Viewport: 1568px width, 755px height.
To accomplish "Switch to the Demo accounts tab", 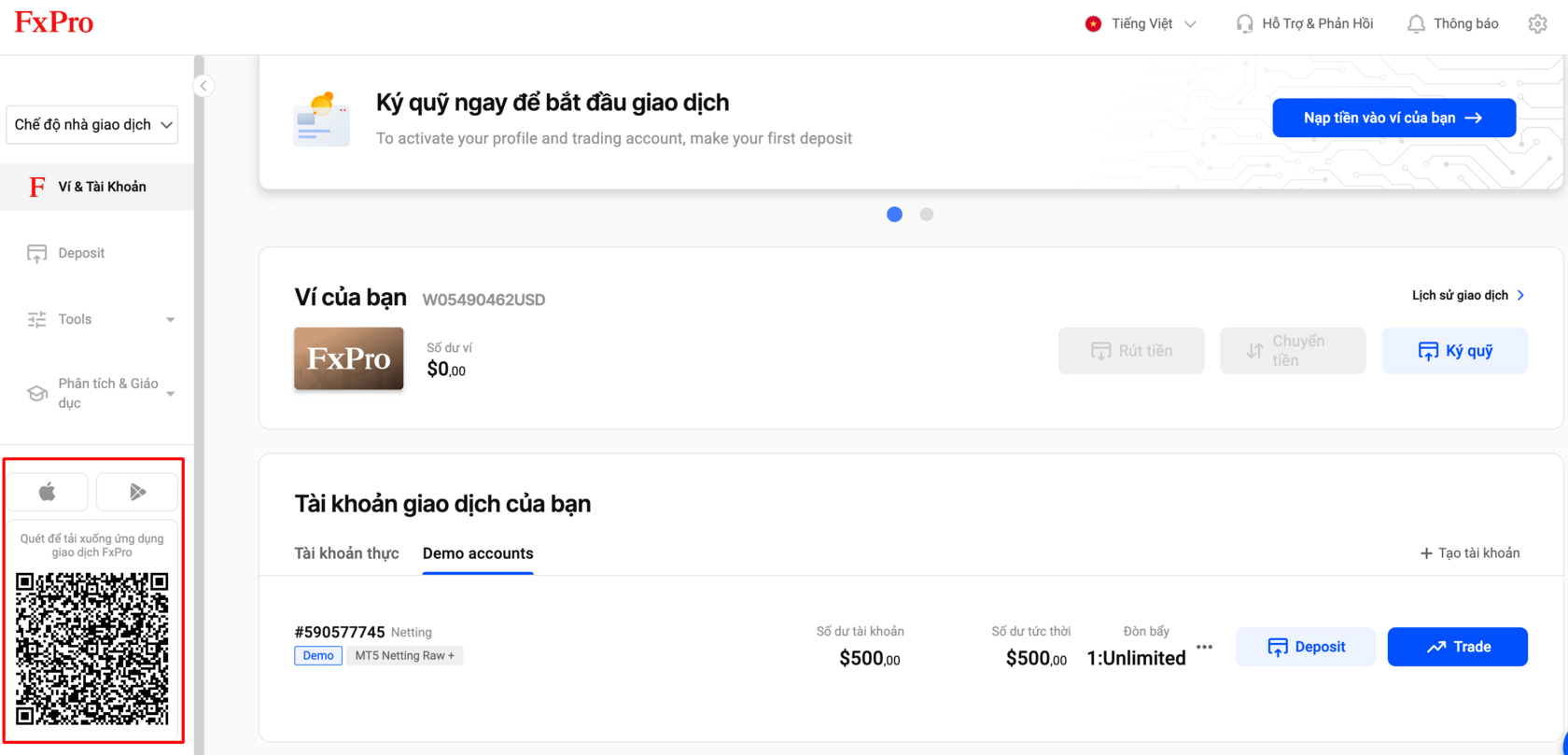I will pos(478,553).
